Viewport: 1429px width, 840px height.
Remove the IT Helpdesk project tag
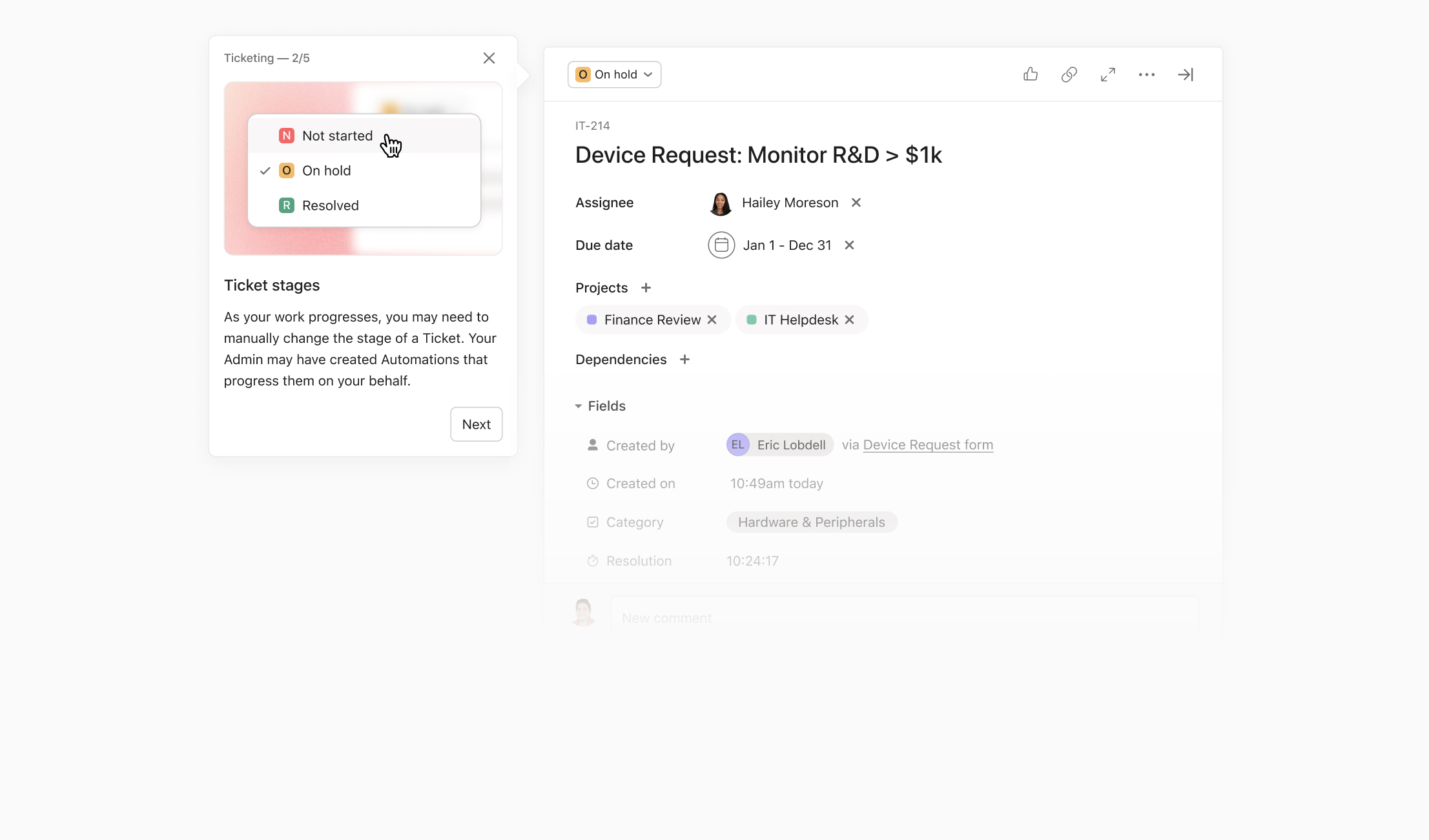(850, 320)
